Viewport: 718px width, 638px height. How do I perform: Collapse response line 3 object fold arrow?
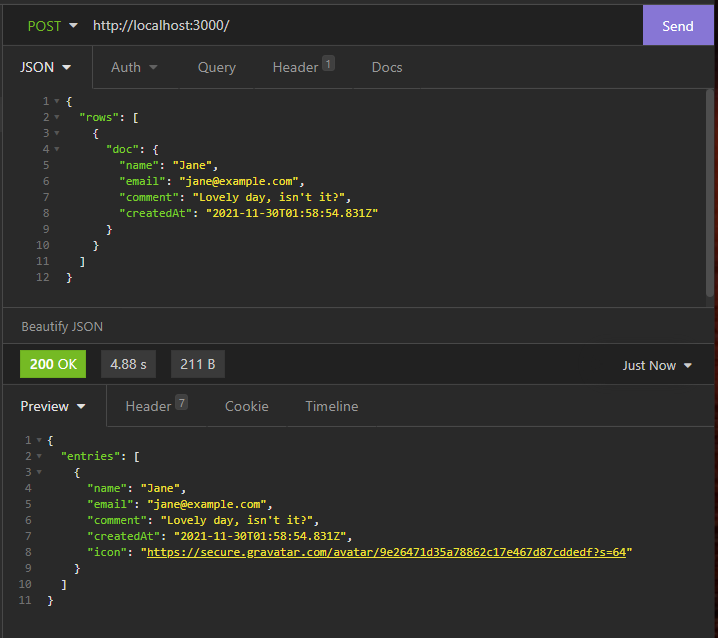pos(39,472)
